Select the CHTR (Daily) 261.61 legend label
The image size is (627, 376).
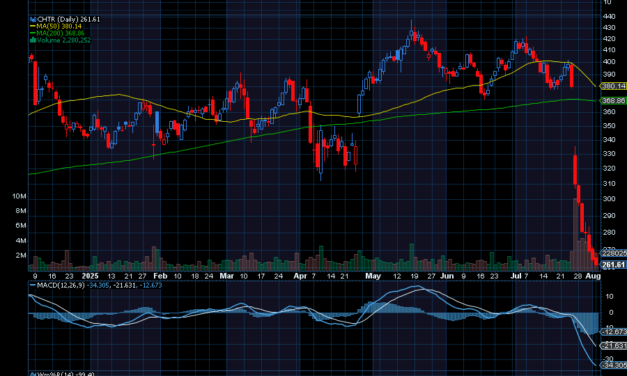(x=68, y=19)
